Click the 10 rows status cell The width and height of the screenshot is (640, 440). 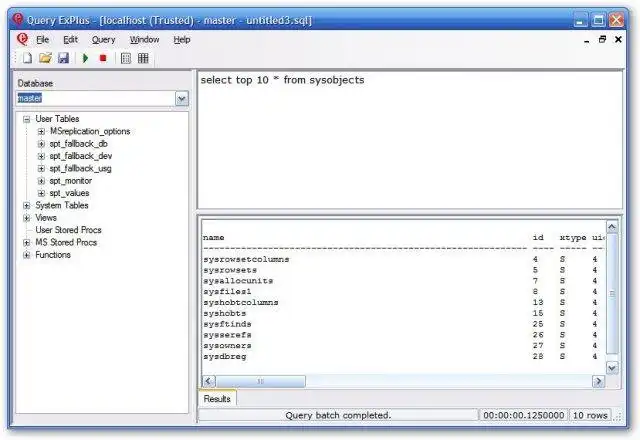click(x=590, y=416)
